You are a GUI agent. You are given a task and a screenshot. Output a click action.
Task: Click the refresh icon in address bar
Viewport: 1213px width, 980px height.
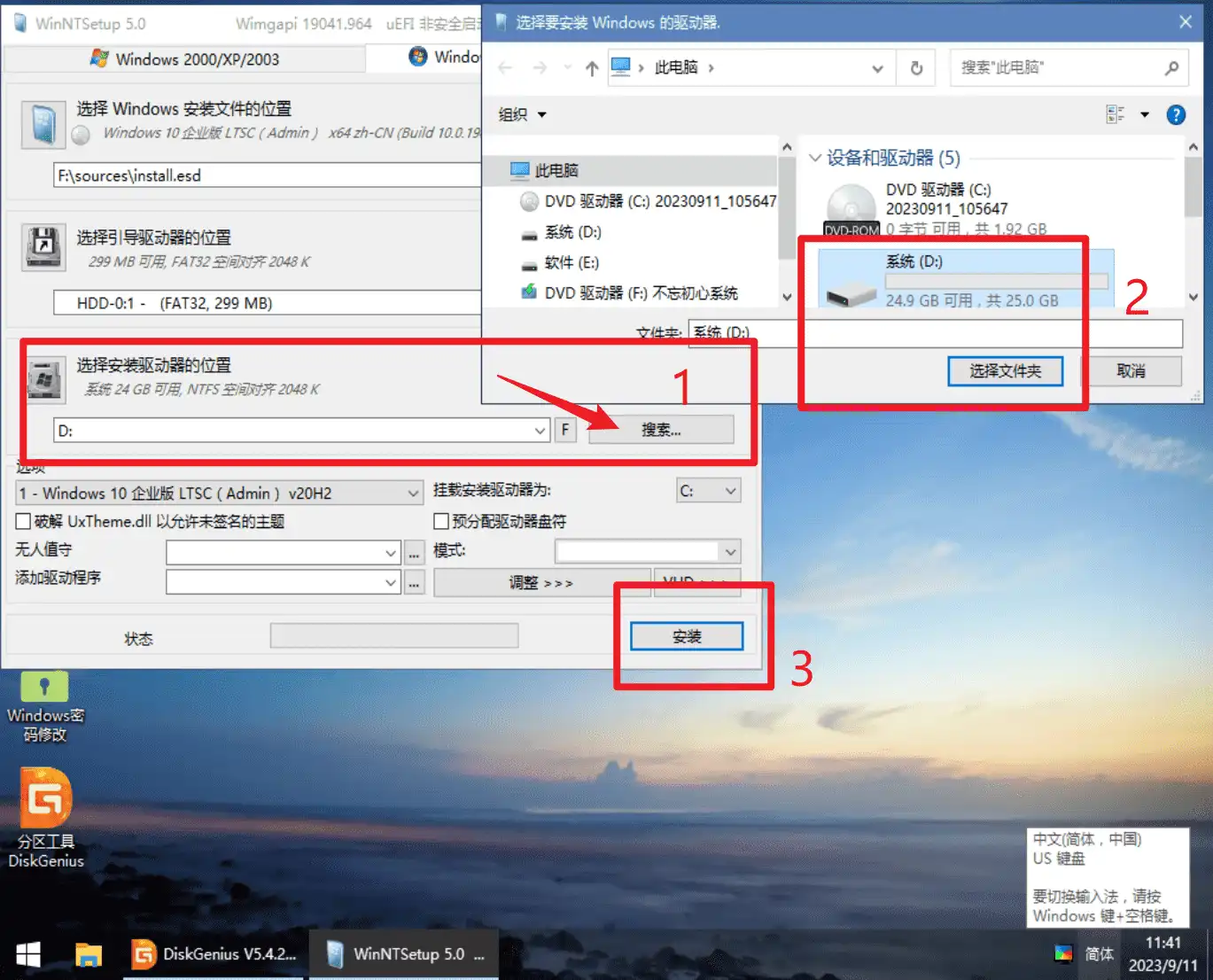pos(916,68)
